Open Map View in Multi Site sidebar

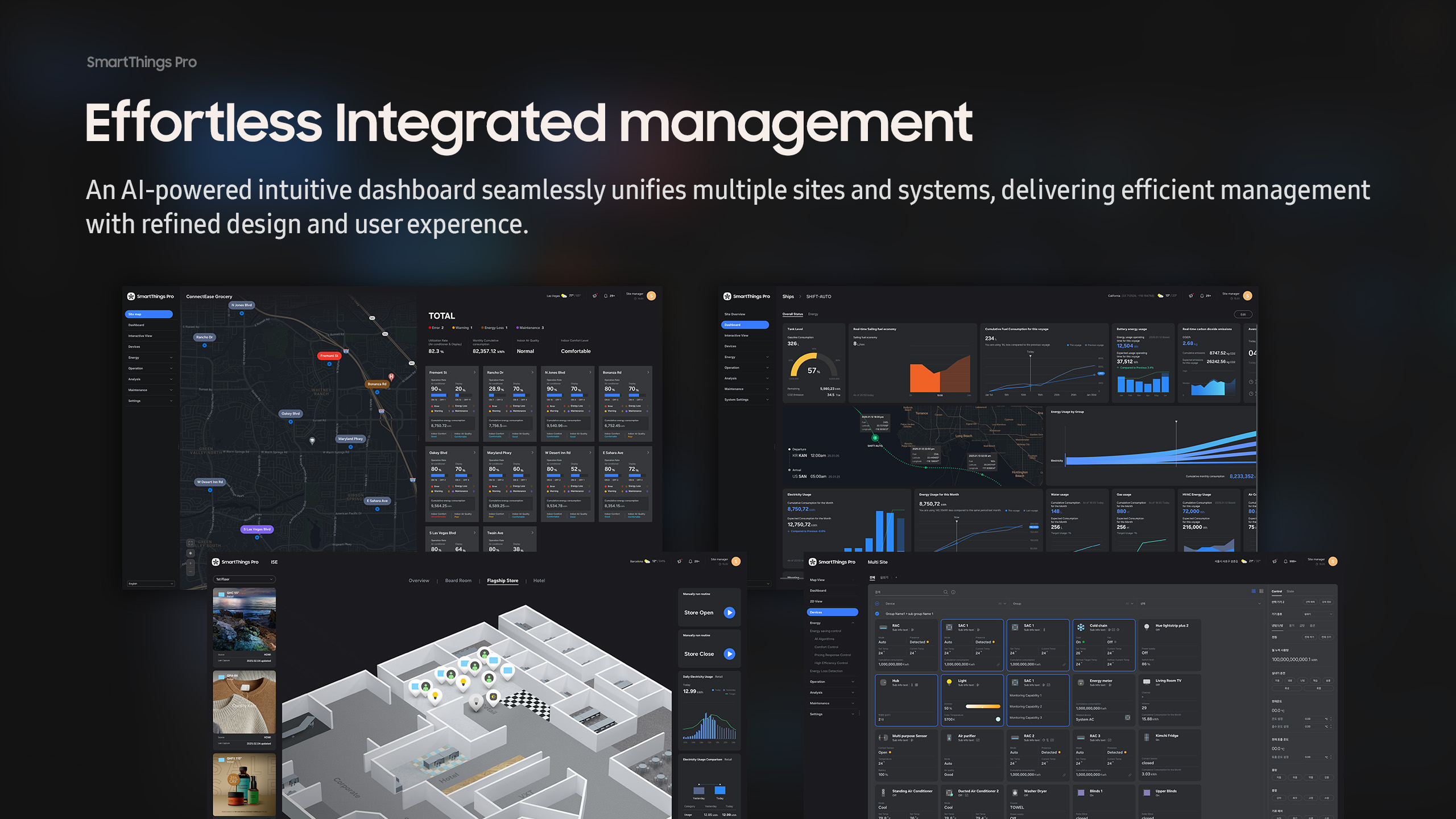point(817,580)
